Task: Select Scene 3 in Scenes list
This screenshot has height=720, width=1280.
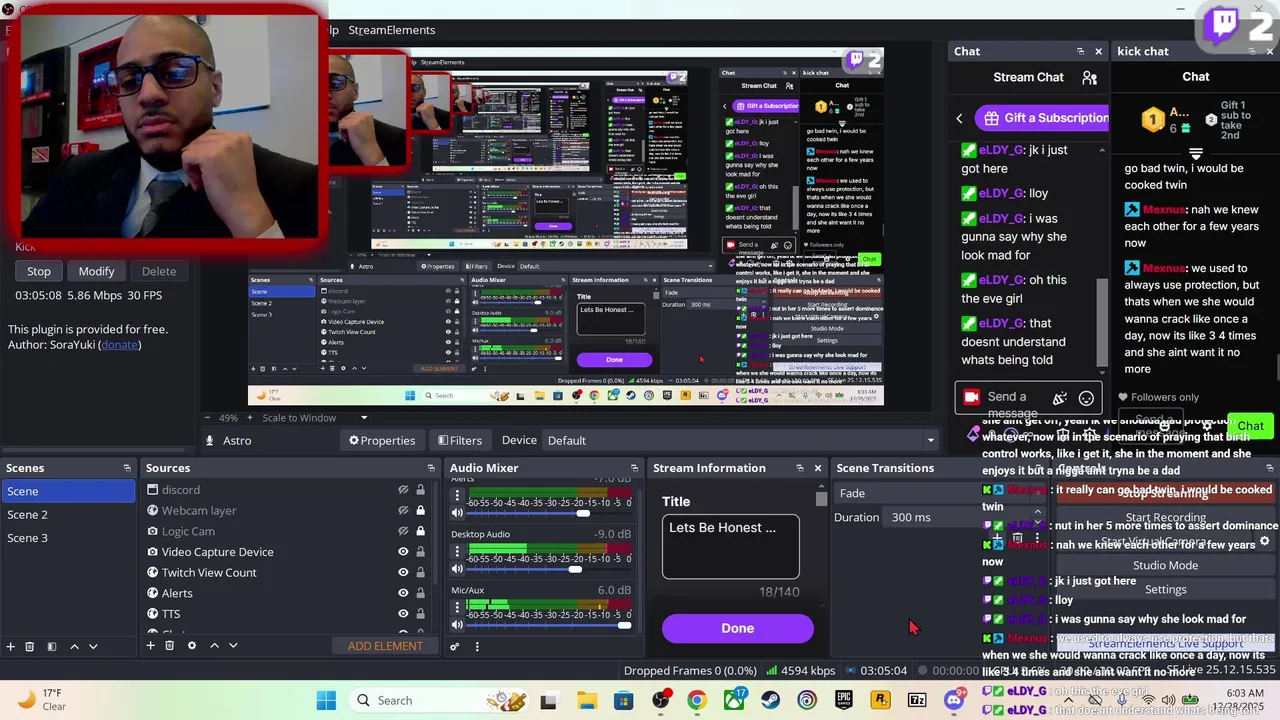Action: [x=68, y=538]
